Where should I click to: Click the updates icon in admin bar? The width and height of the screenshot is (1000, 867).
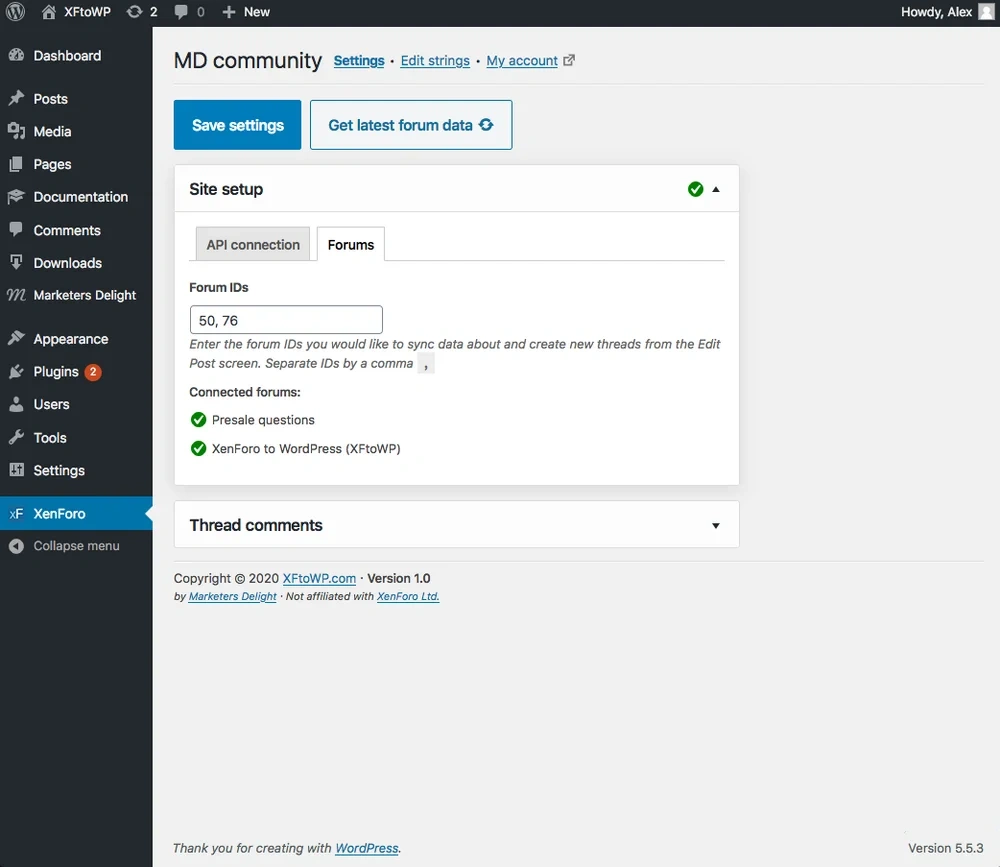coord(134,12)
